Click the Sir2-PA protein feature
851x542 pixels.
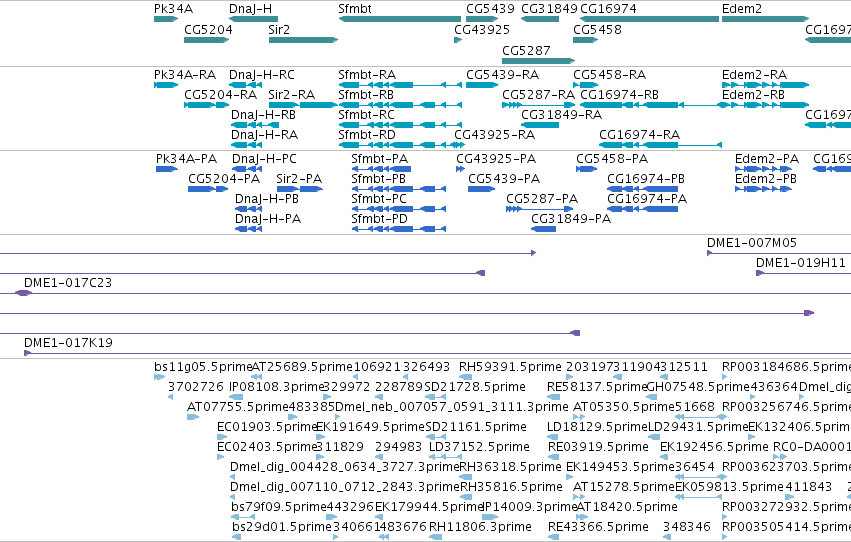point(300,189)
